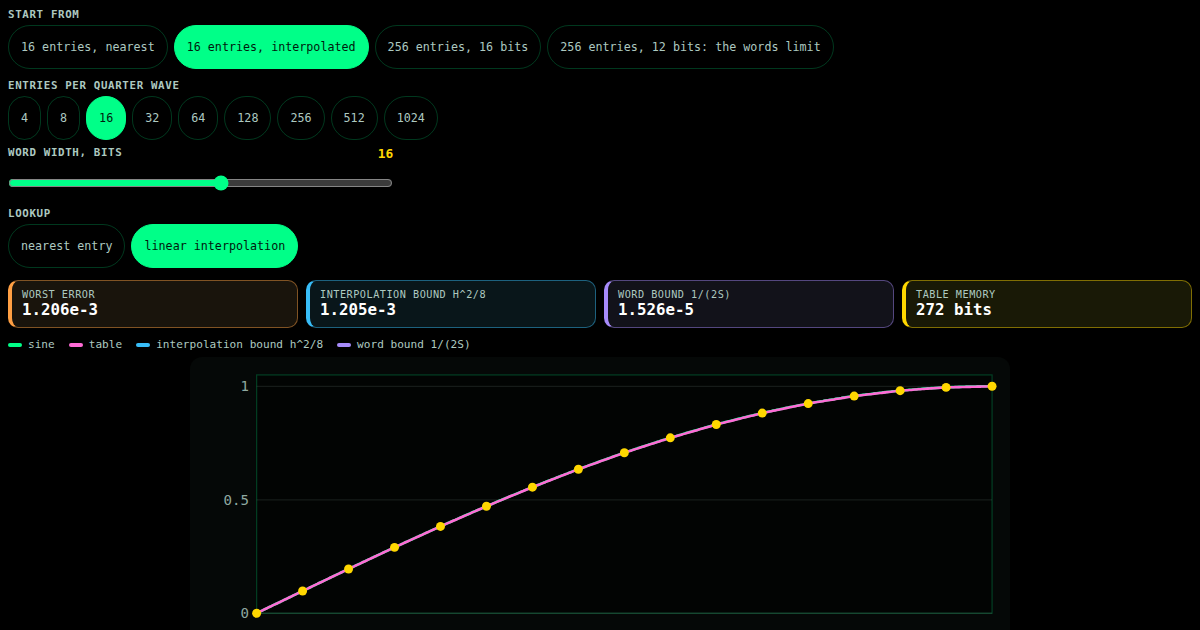This screenshot has width=1200, height=630.
Task: Select 1024 entries per quarter wave
Action: [411, 118]
